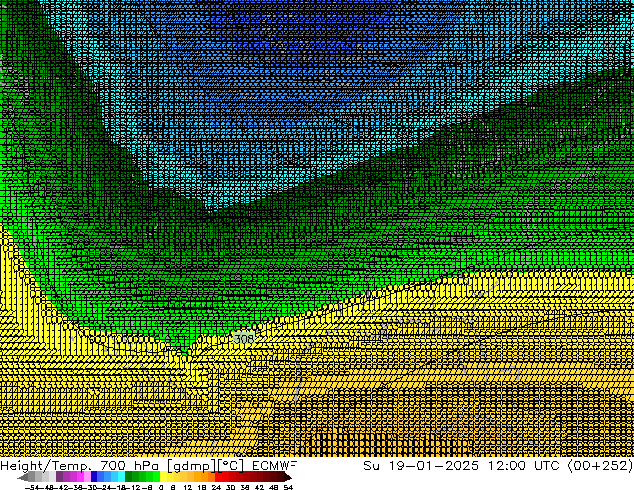Click the gray band of the temperature legend
This screenshot has width=634, height=490.
(x=42, y=477)
